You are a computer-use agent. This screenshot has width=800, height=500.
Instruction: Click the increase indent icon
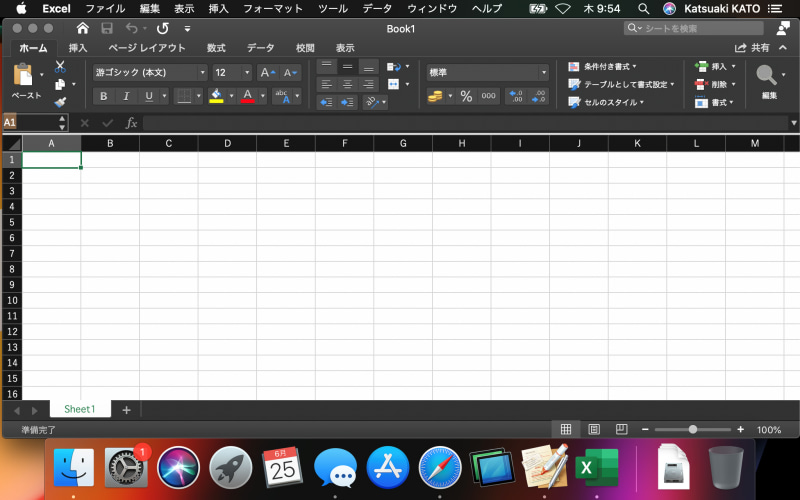click(347, 102)
